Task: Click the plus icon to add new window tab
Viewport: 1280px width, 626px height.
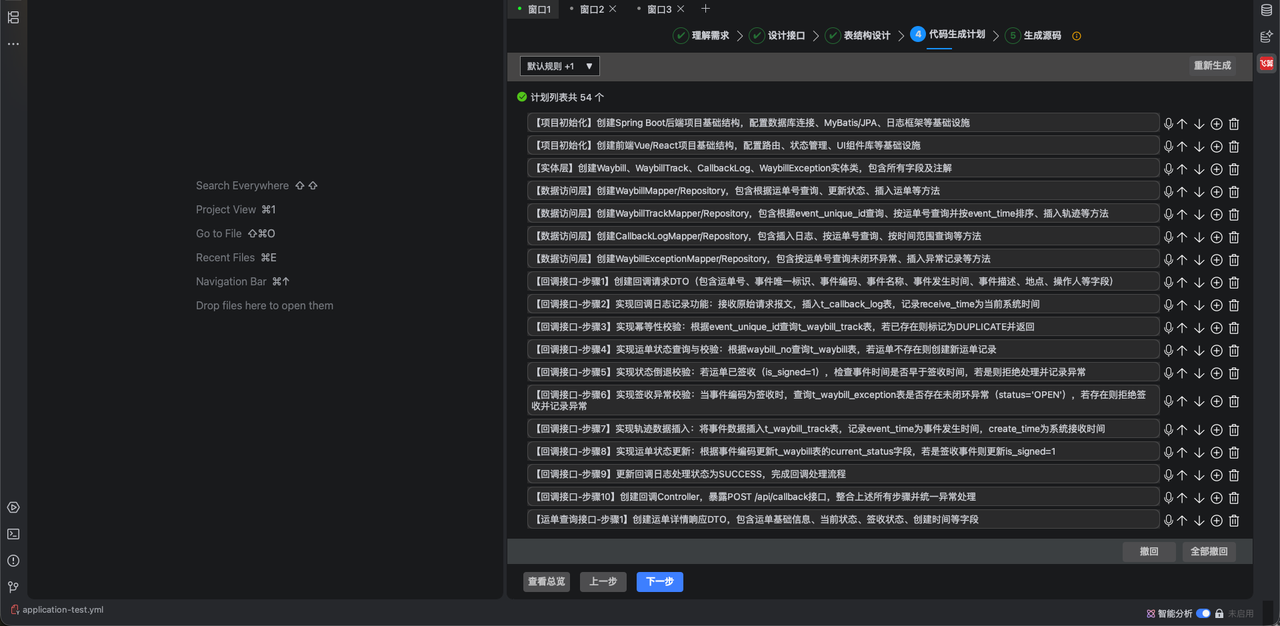Action: coord(705,9)
